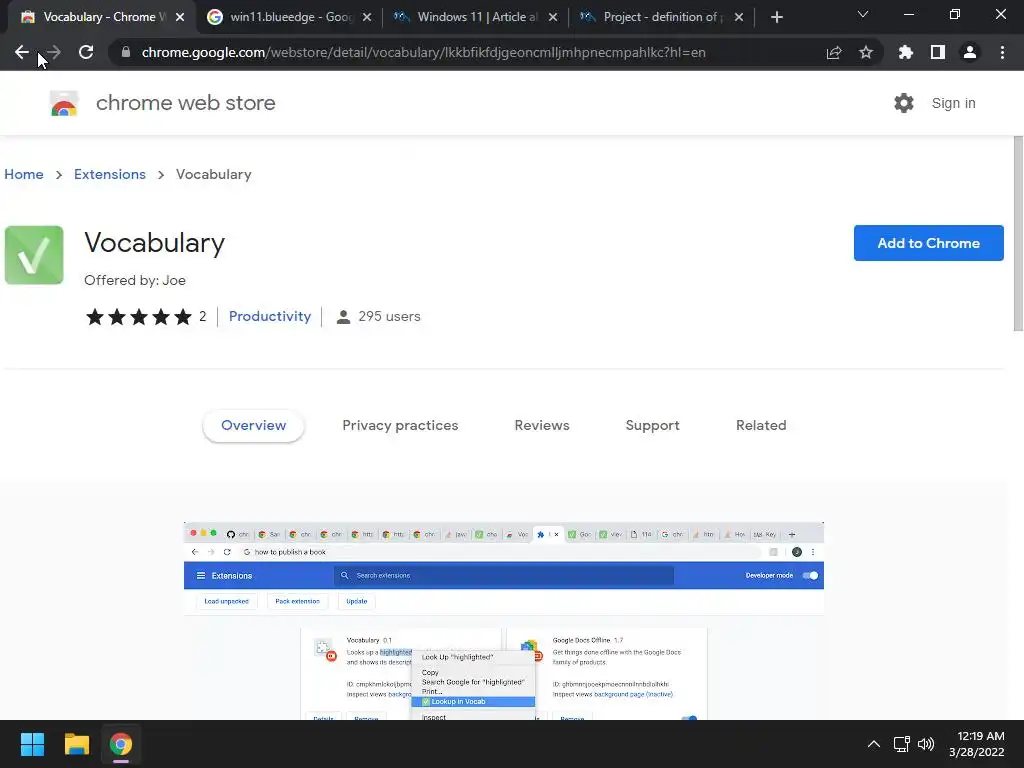Image resolution: width=1024 pixels, height=768 pixels.
Task: Open the Chrome three-dot menu
Action: [1002, 52]
